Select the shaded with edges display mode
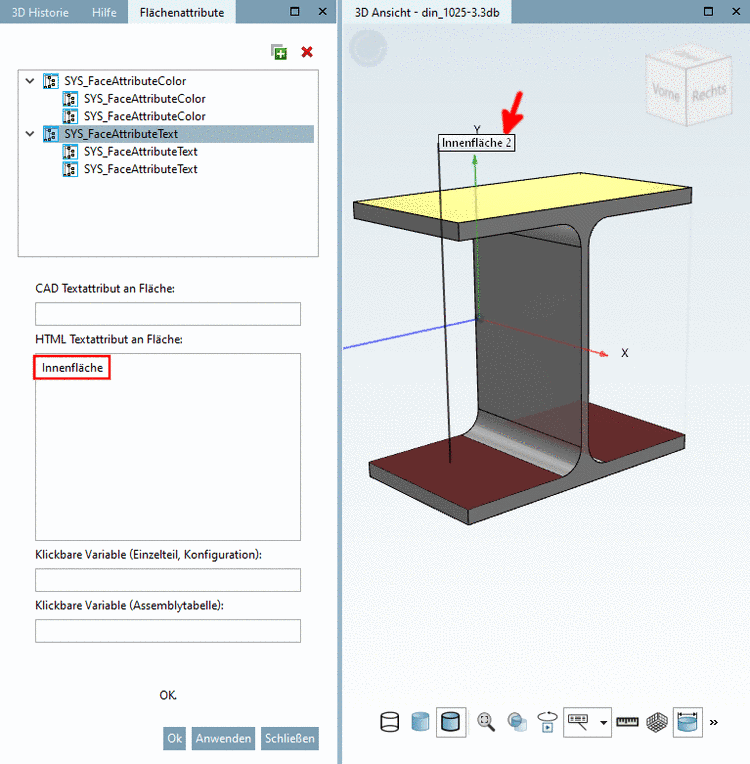This screenshot has height=764, width=750. [x=451, y=722]
